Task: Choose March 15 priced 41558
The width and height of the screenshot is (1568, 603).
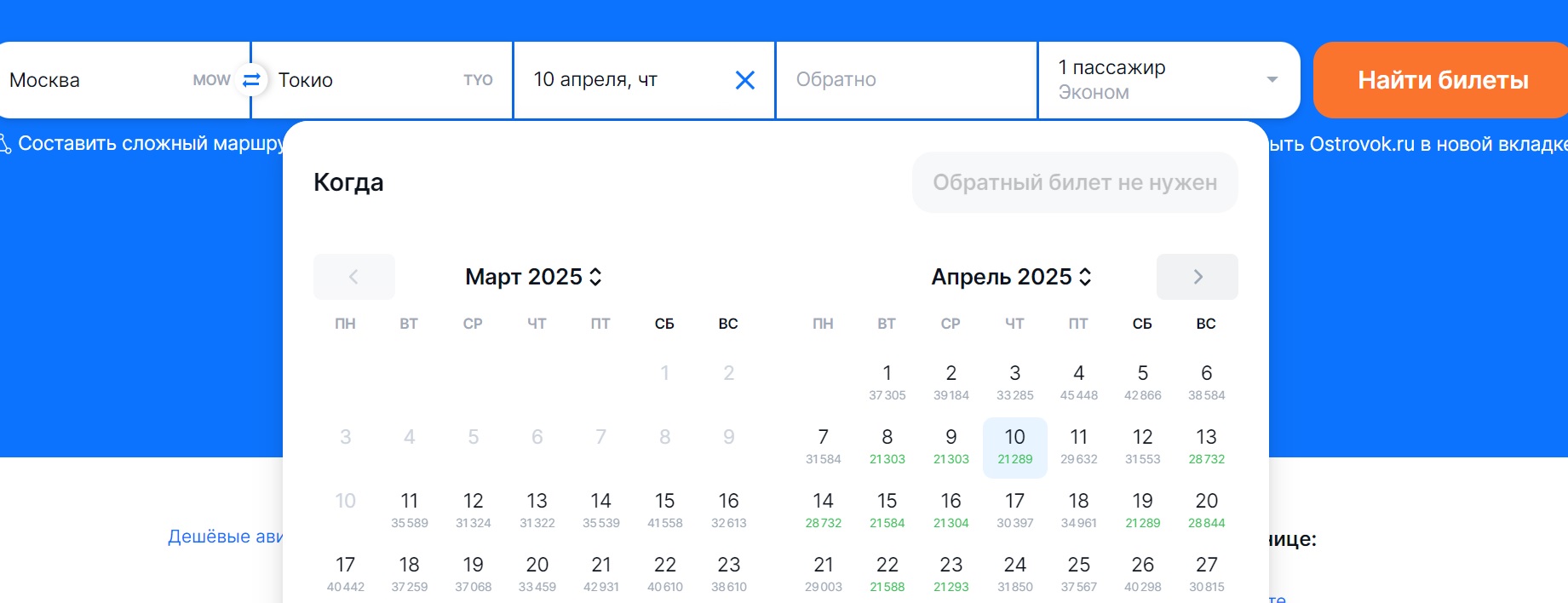Action: 665,511
